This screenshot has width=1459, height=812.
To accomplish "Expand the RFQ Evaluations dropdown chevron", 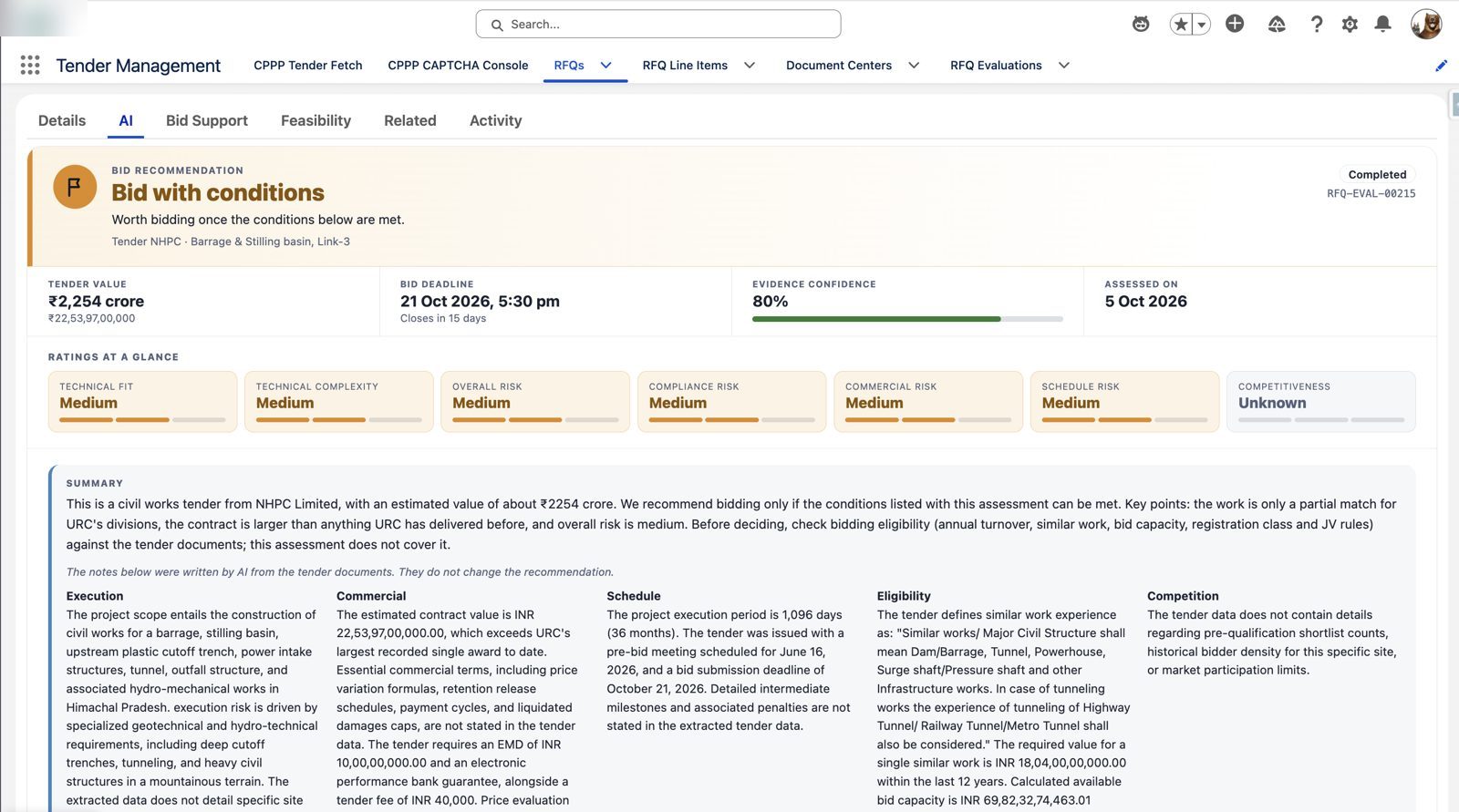I will click(1064, 65).
